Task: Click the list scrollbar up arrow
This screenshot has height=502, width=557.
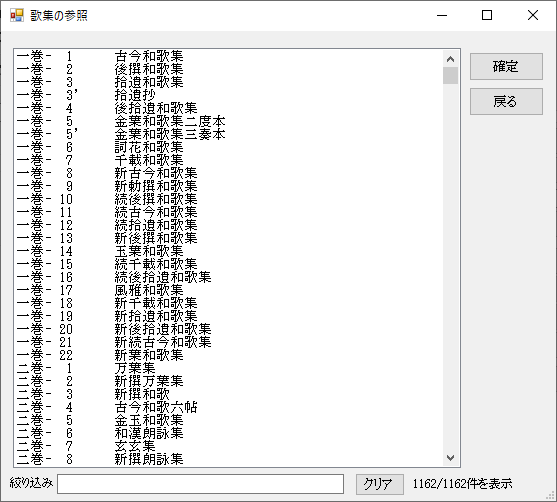Action: coord(450,59)
